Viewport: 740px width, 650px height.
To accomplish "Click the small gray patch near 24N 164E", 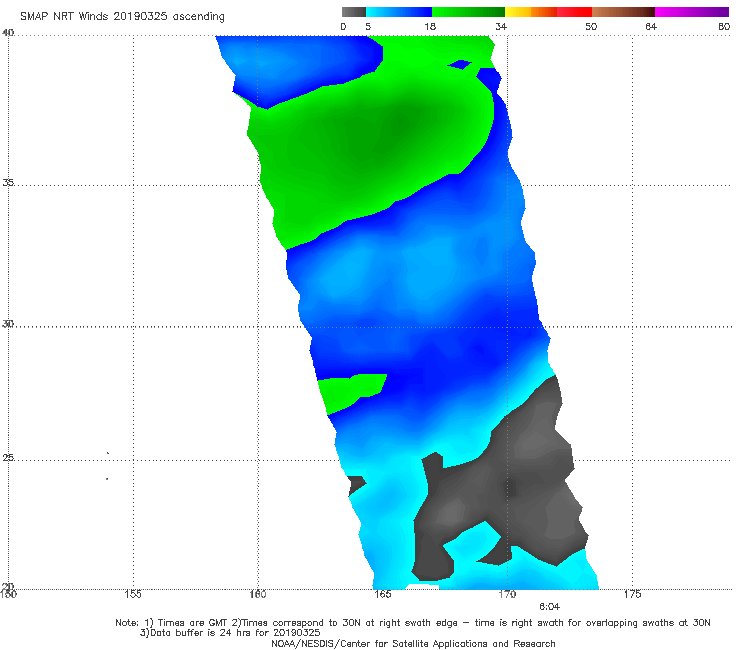I will click(x=356, y=485).
